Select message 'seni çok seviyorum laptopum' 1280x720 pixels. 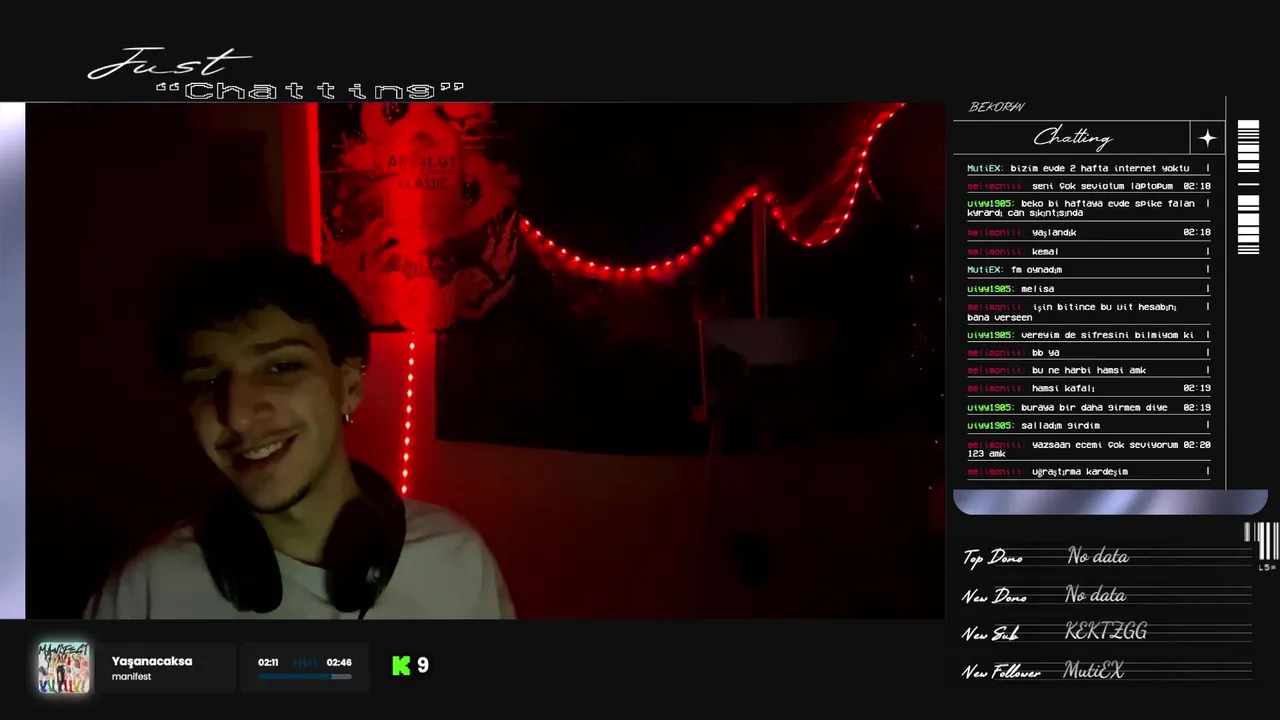(1102, 186)
